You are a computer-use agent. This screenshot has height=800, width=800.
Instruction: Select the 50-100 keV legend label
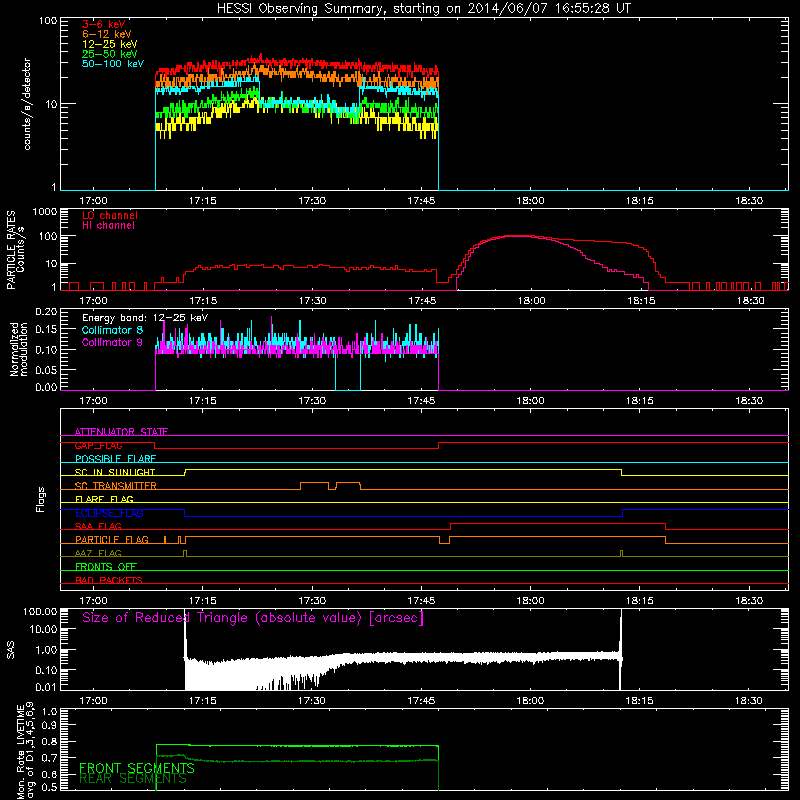[113, 64]
